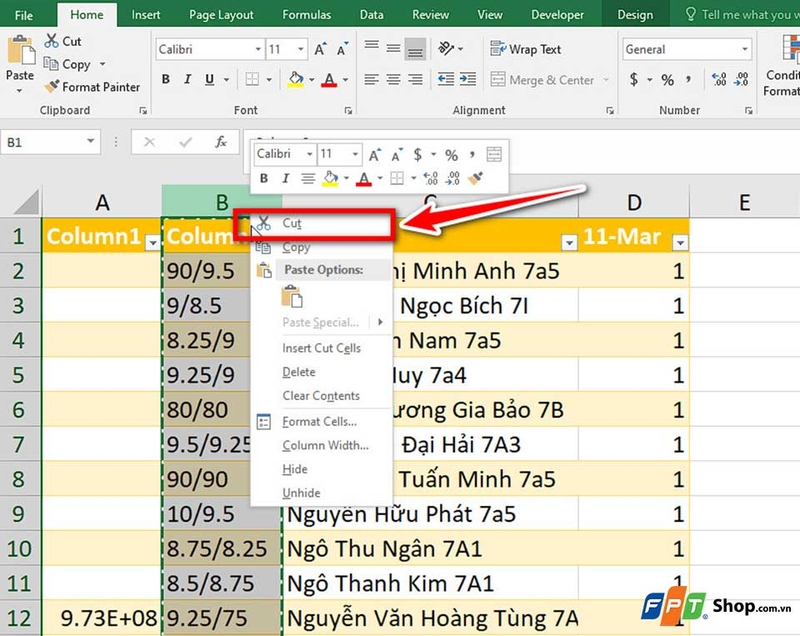Open the font size dropdown on the mini toolbar
The image size is (800, 636).
[352, 154]
